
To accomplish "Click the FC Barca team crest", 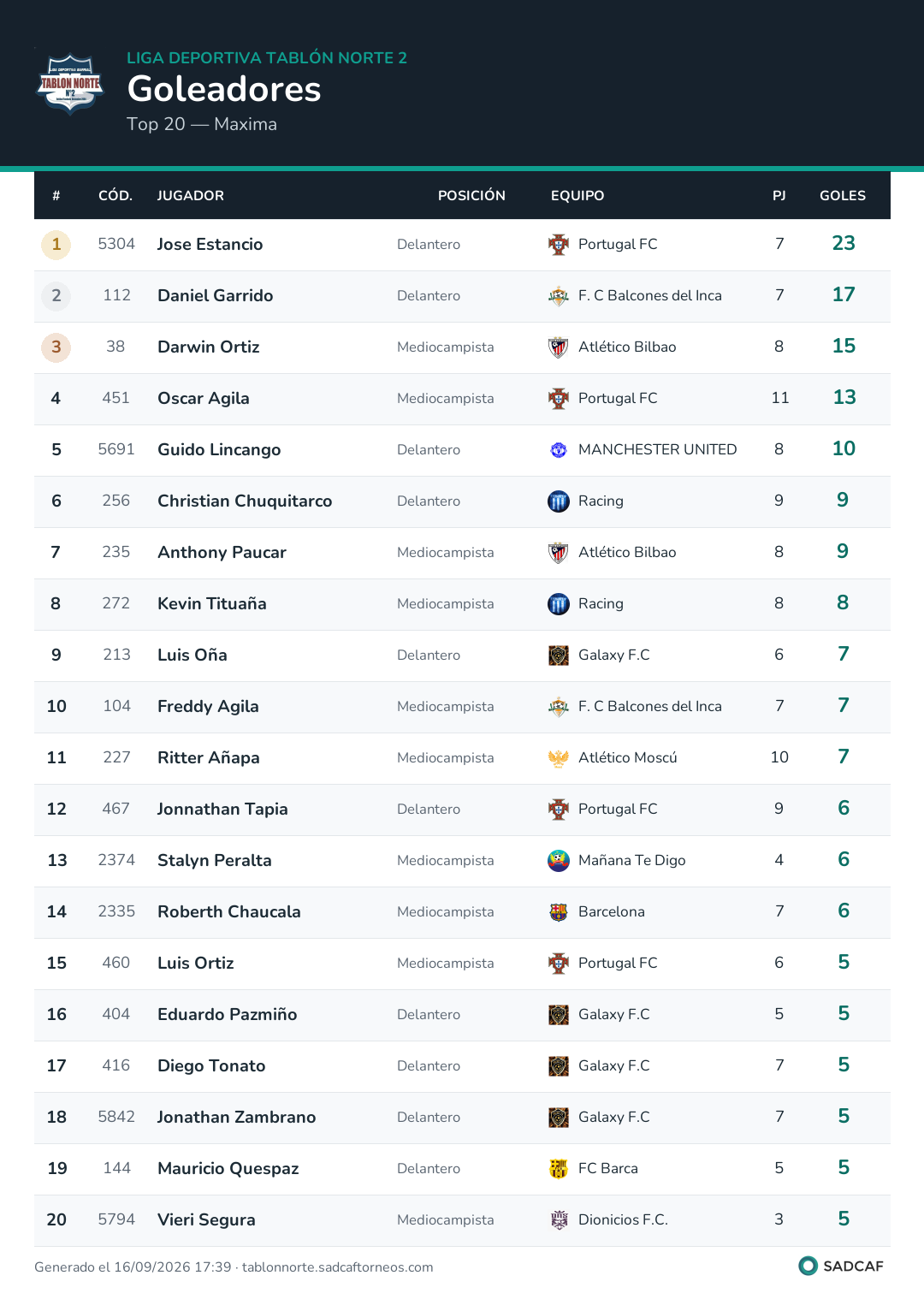I will (559, 1169).
